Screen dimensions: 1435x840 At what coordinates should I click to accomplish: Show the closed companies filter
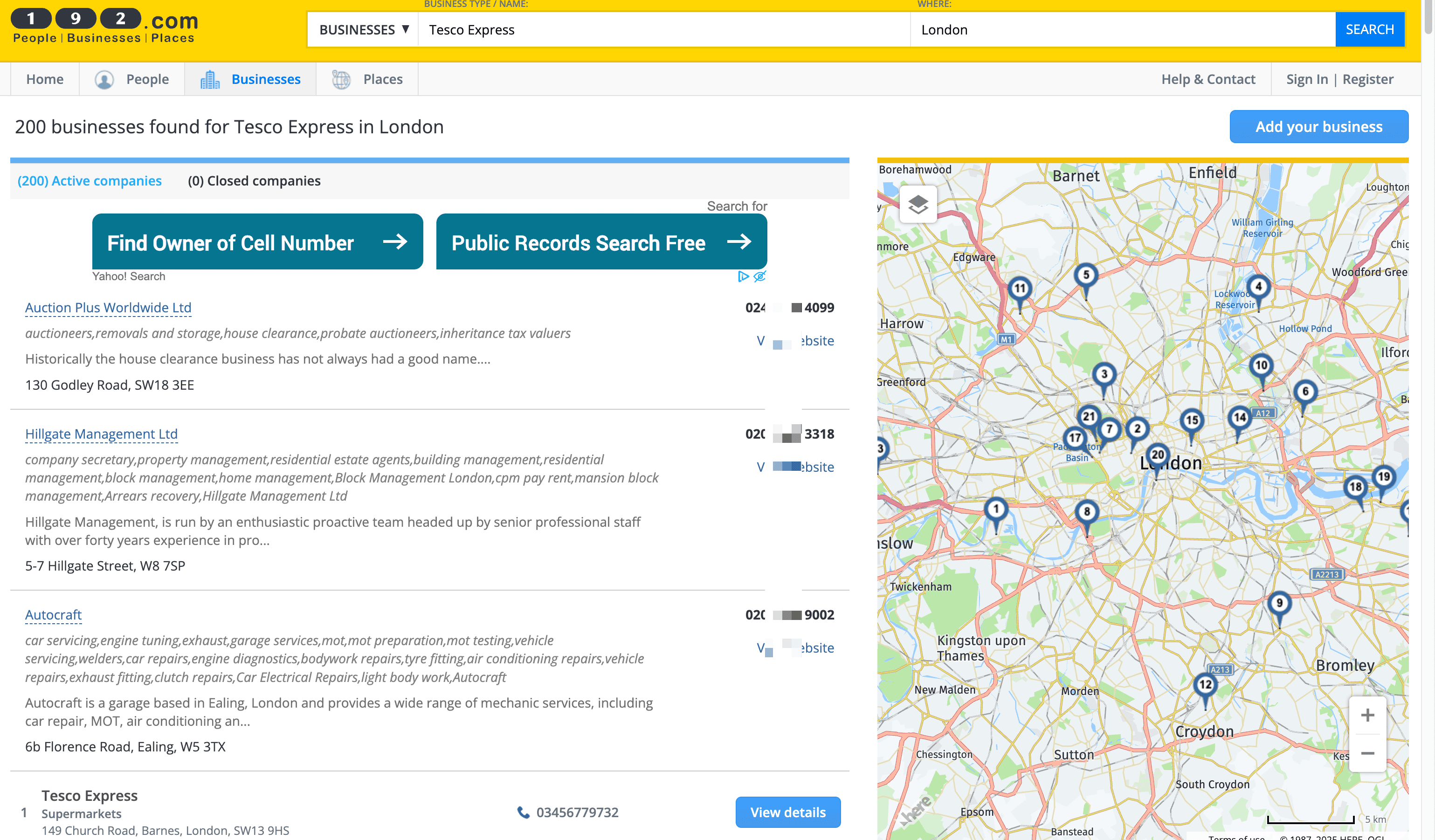[x=254, y=181]
